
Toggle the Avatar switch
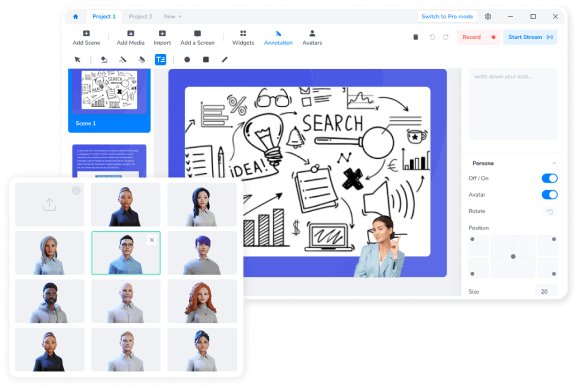point(550,195)
